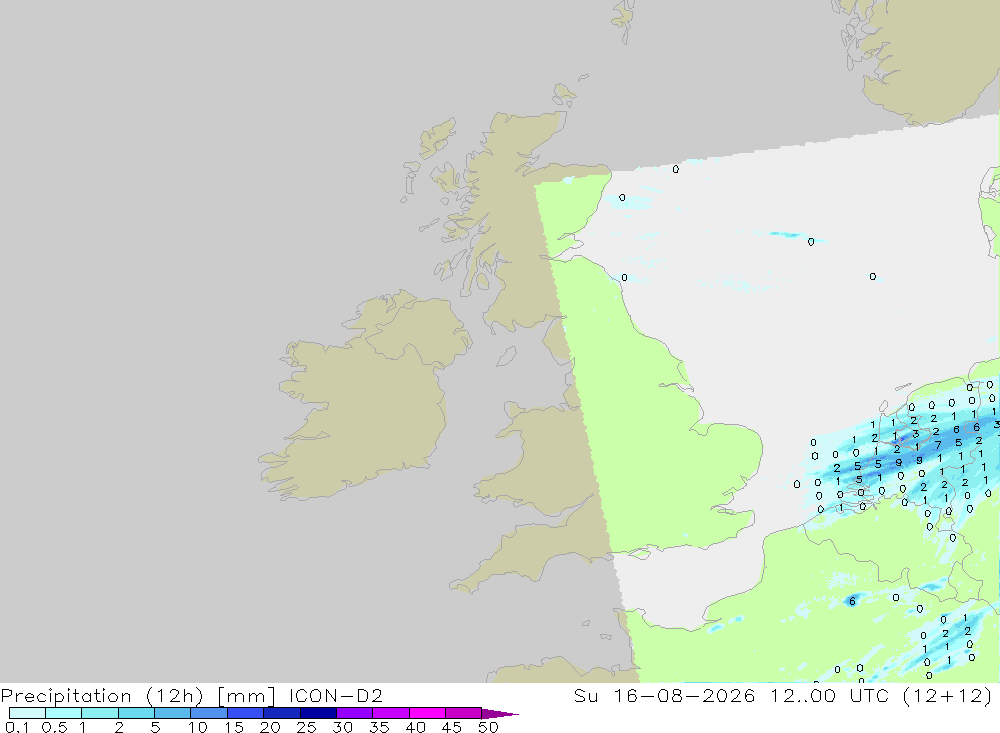This screenshot has height=733, width=1000.
Task: Click the isolated '6' value over northern France
Action: (852, 601)
